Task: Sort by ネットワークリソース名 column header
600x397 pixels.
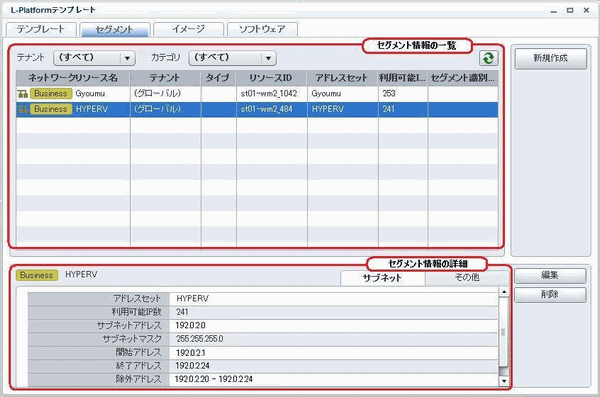Action: click(x=73, y=78)
